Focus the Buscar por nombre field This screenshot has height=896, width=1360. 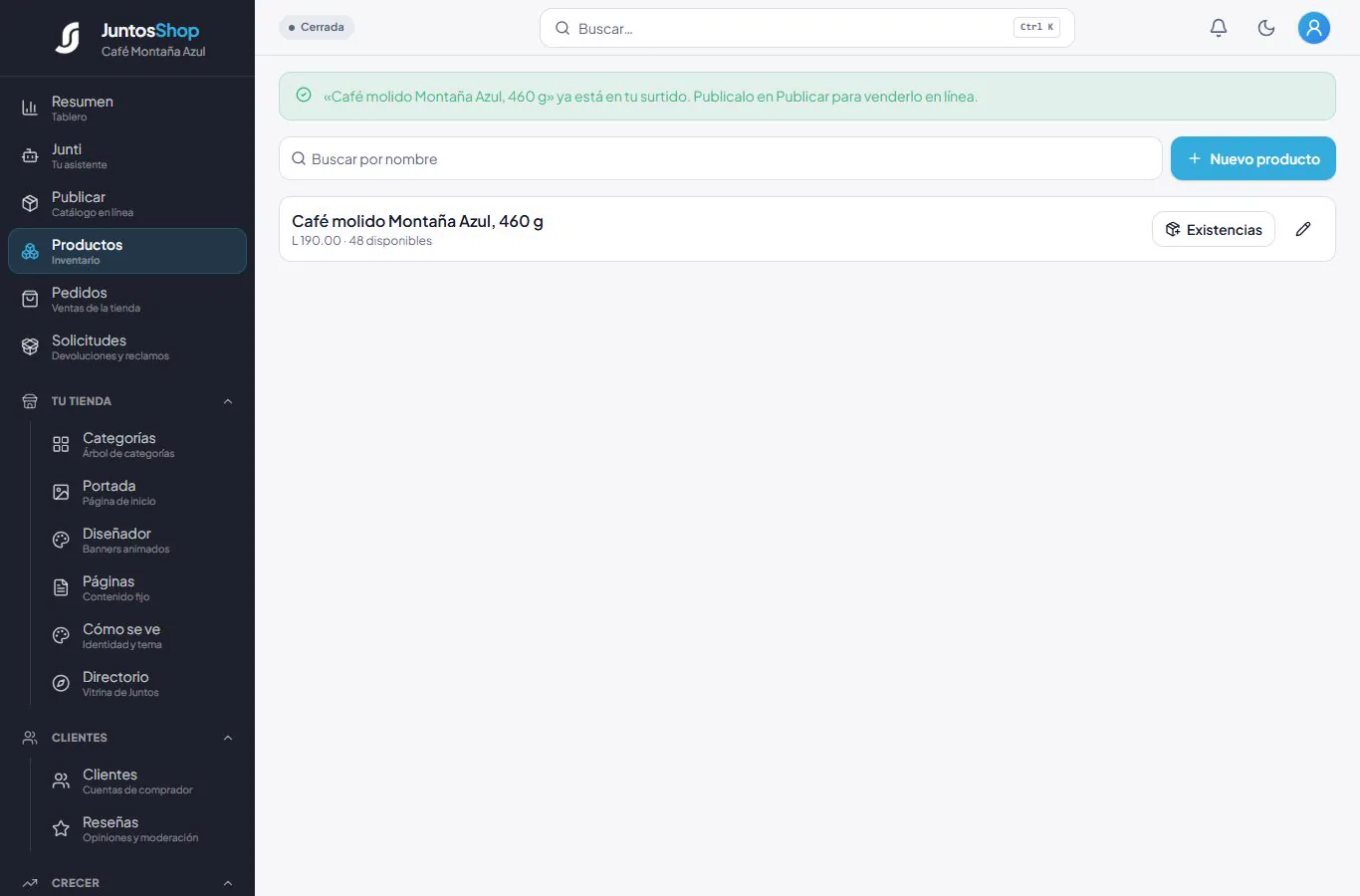721,158
